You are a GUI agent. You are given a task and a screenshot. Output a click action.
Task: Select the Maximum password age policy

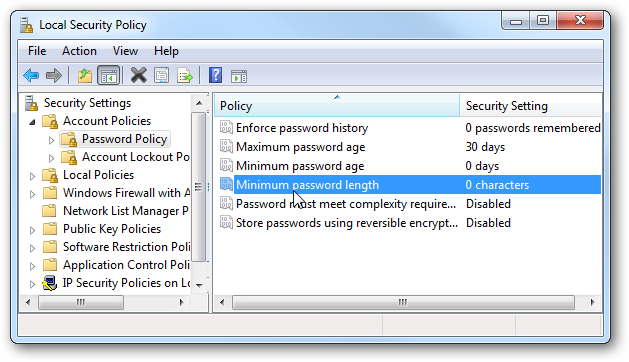coord(409,146)
